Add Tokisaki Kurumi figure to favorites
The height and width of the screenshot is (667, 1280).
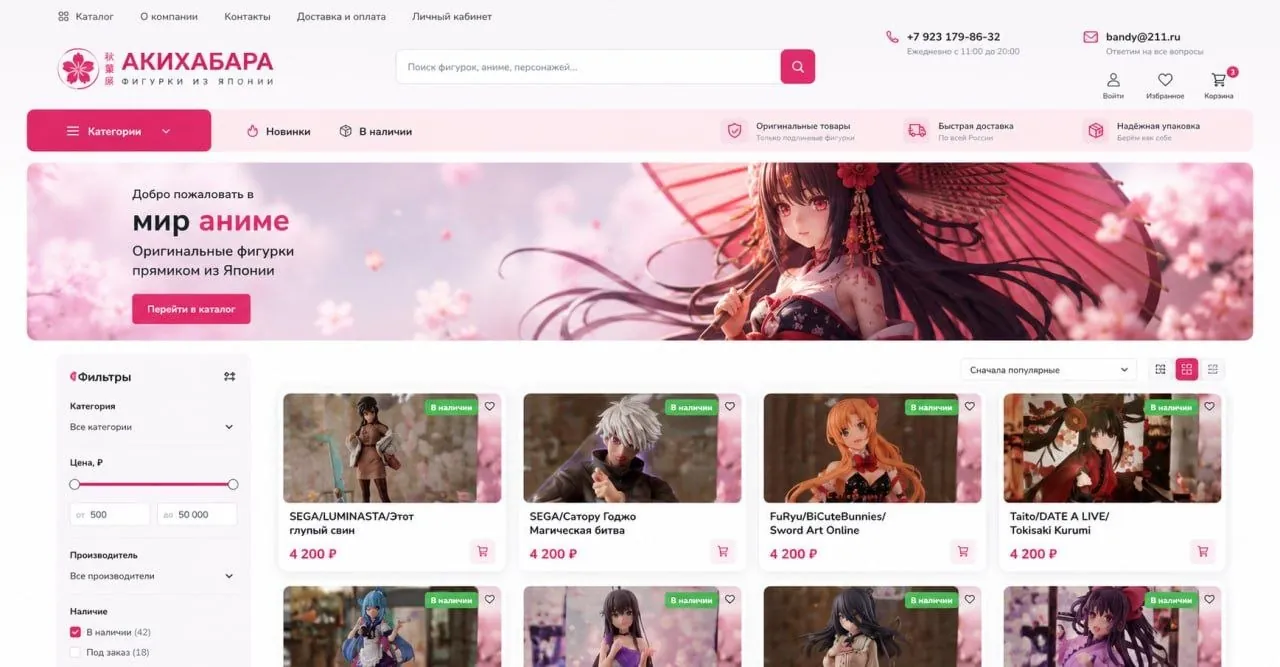tap(1210, 406)
